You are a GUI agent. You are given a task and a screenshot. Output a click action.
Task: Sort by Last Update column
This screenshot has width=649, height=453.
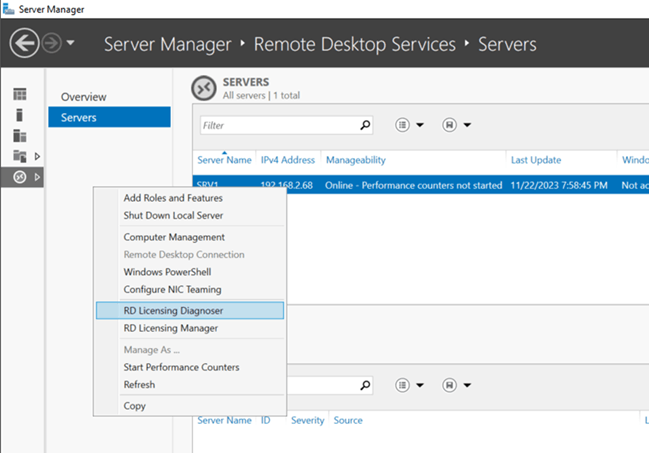[536, 160]
